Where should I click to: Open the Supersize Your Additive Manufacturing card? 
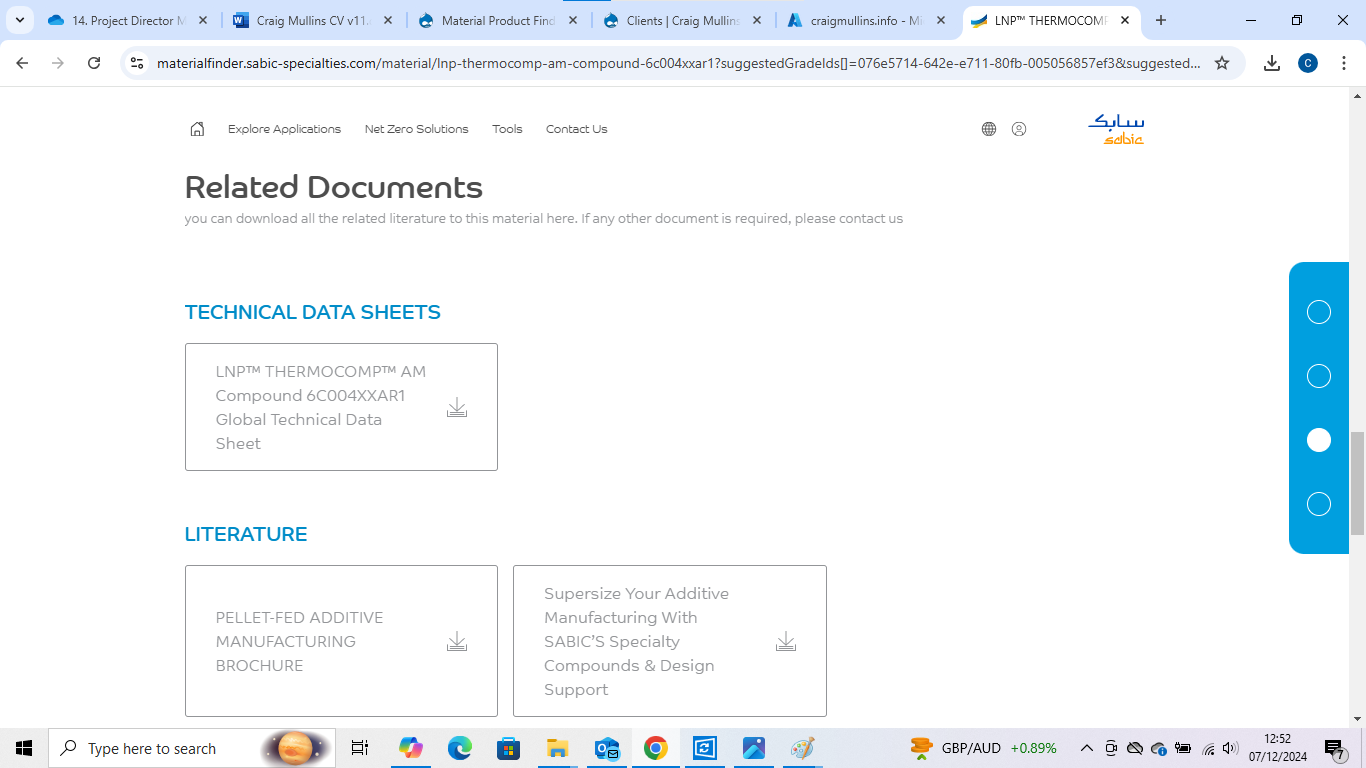pyautogui.click(x=670, y=641)
